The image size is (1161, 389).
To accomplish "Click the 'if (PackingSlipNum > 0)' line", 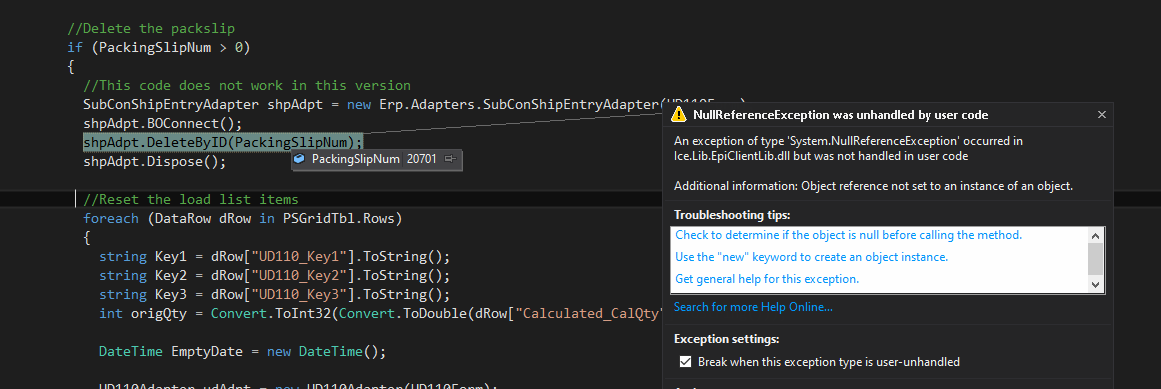I will pyautogui.click(x=158, y=48).
